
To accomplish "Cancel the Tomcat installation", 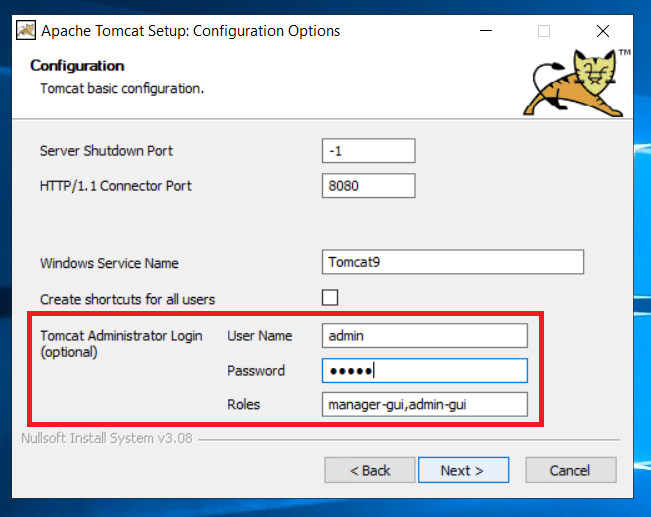I will point(571,470).
